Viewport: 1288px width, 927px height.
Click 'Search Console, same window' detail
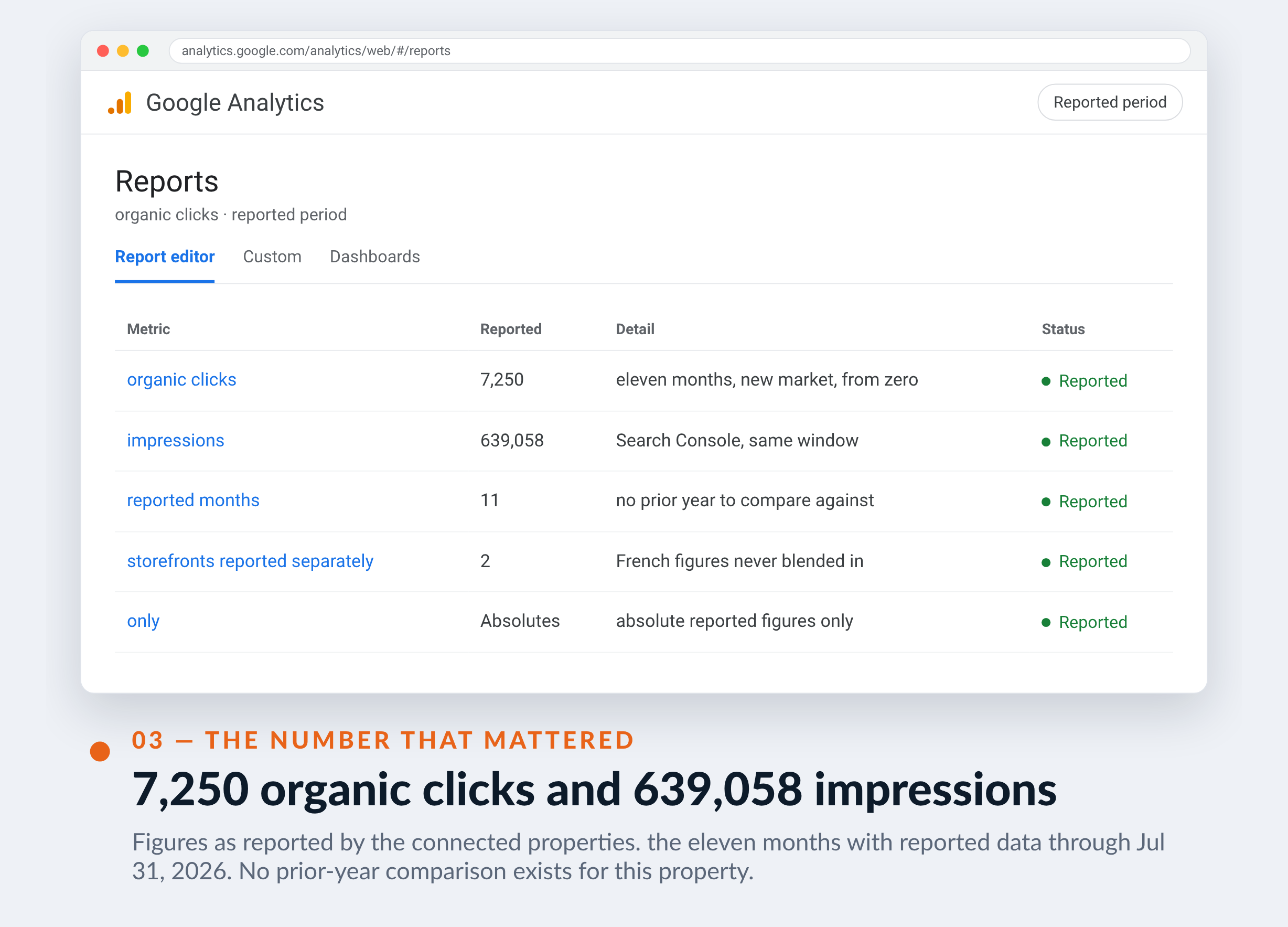coord(737,440)
